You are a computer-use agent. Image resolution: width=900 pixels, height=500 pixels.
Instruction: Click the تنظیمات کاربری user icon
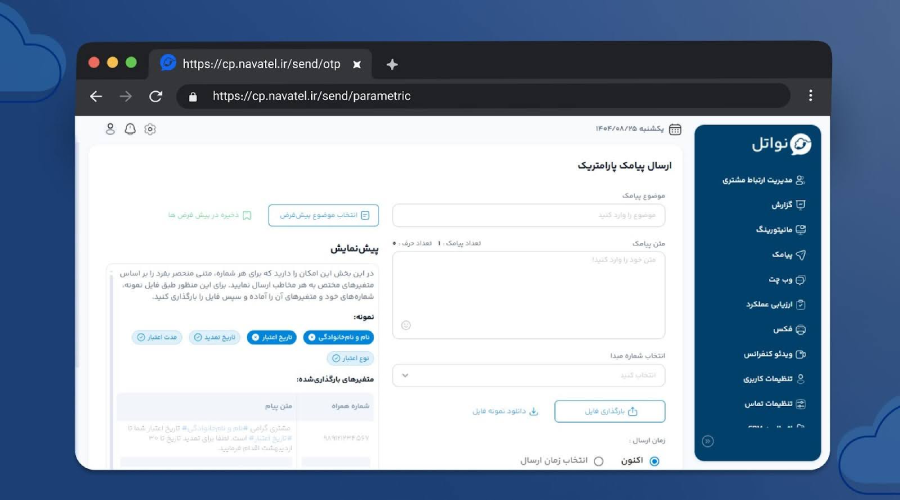click(801, 379)
